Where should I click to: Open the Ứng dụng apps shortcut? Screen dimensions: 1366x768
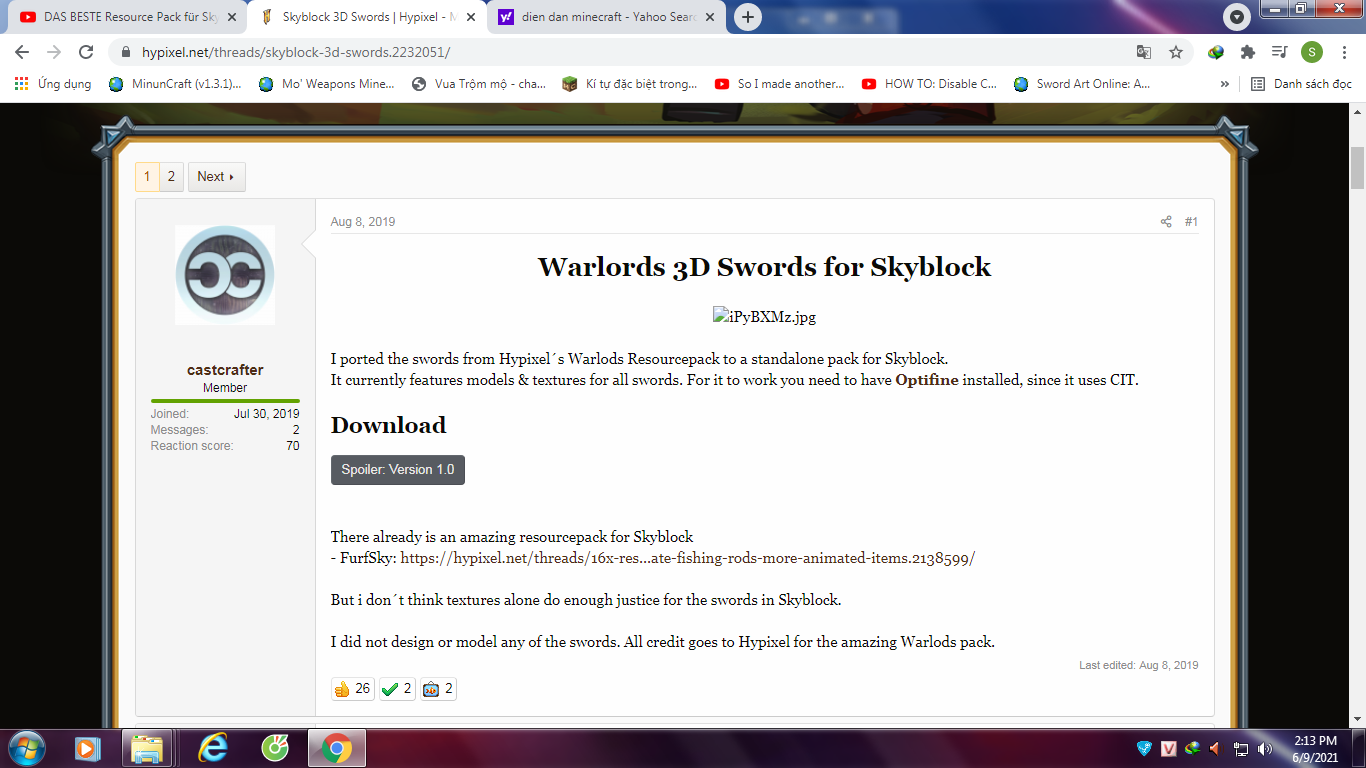[54, 84]
